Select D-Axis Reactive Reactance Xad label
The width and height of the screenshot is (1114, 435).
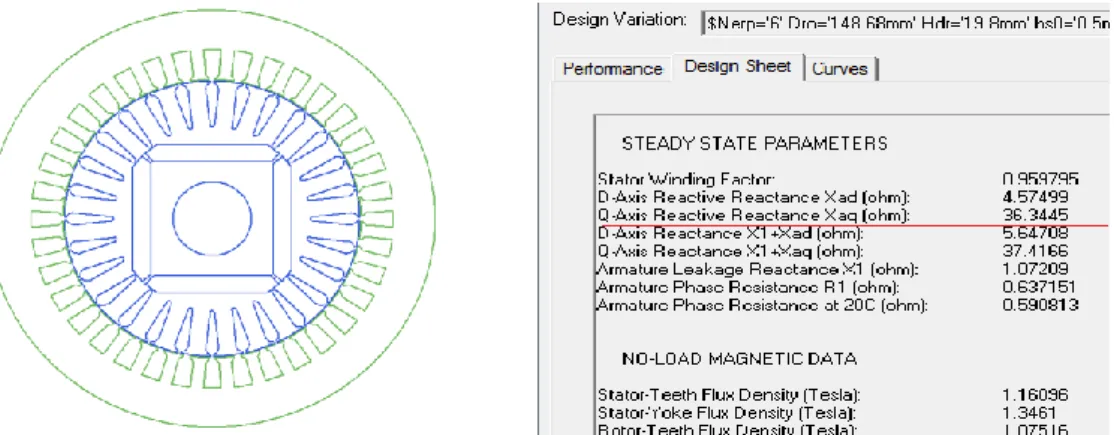[x=754, y=197]
